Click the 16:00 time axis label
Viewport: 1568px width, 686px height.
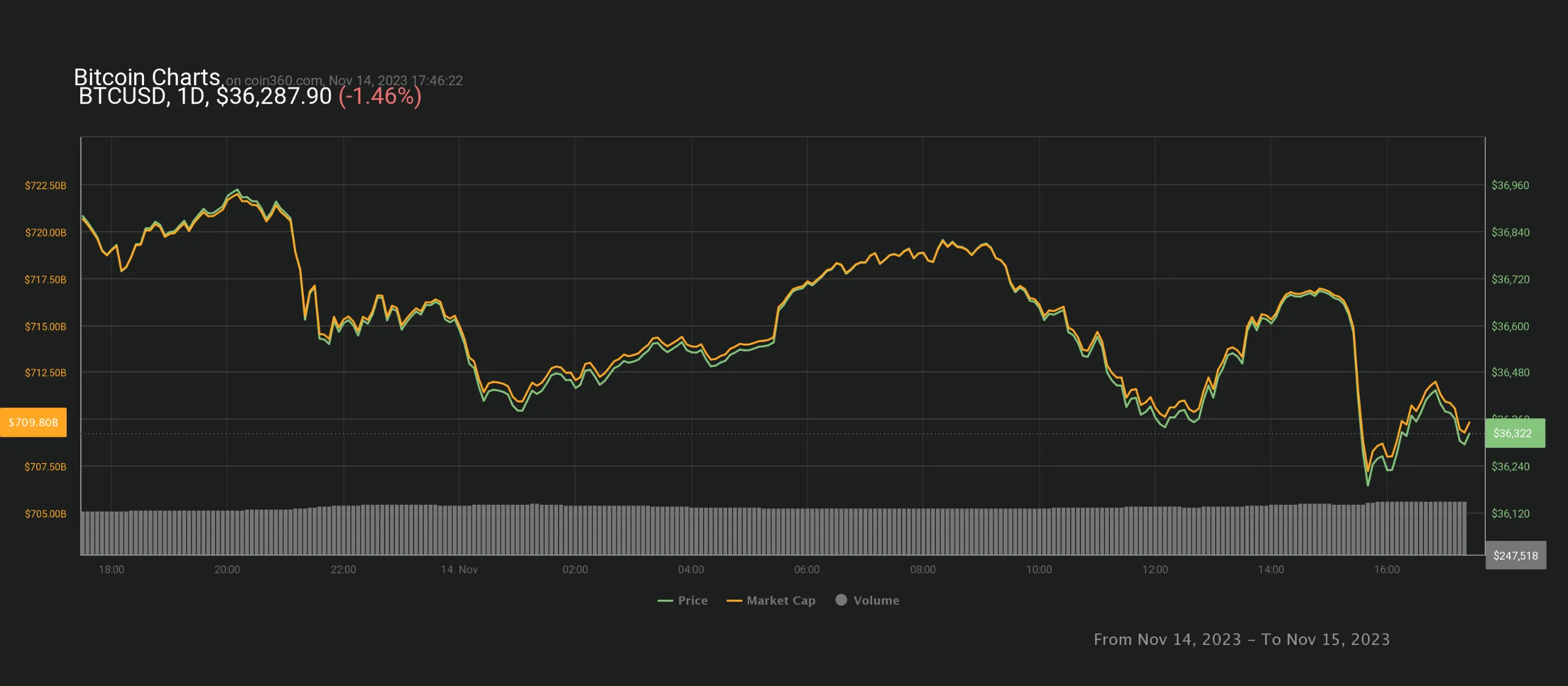click(x=1387, y=569)
